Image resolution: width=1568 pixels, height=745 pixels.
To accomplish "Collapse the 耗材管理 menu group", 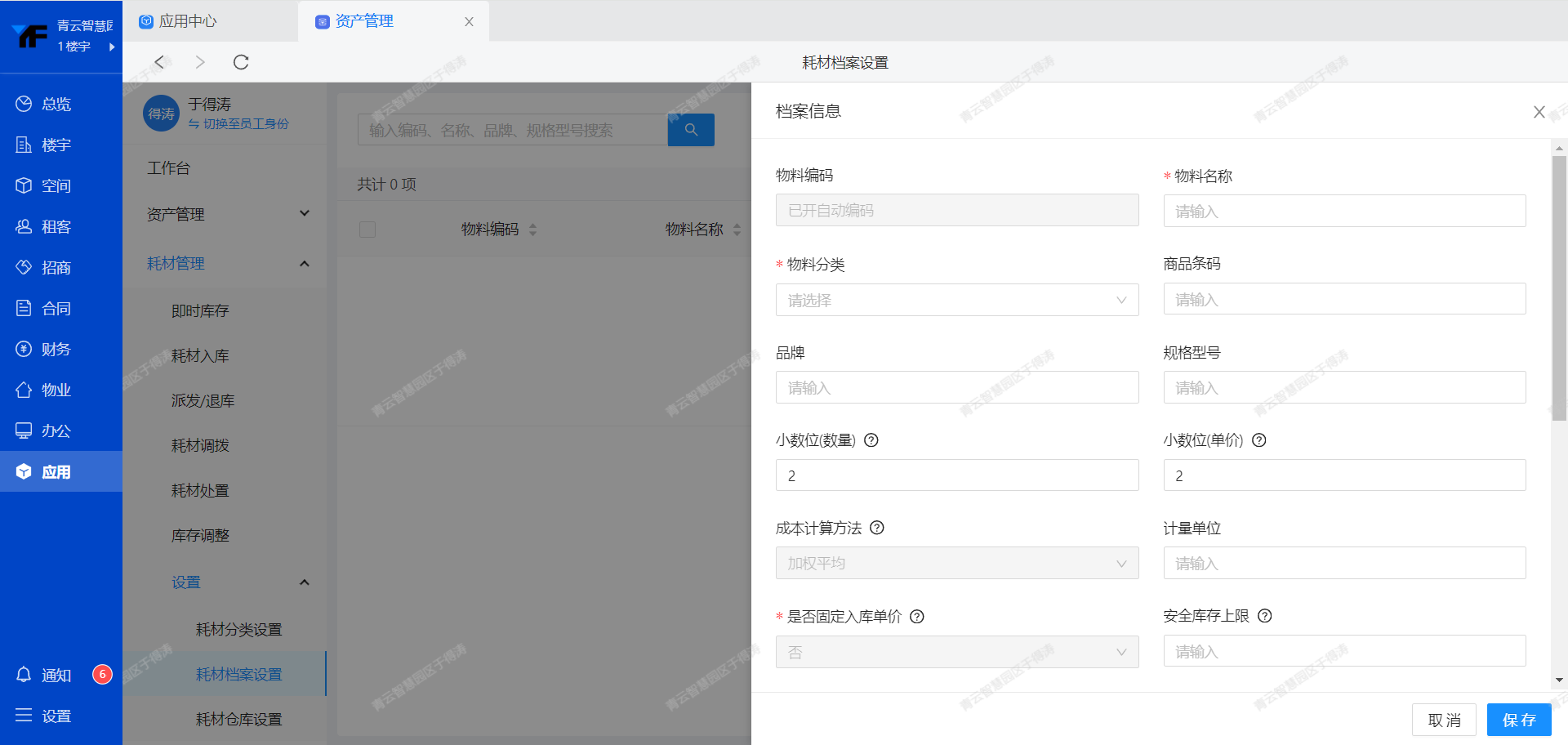I will [304, 264].
